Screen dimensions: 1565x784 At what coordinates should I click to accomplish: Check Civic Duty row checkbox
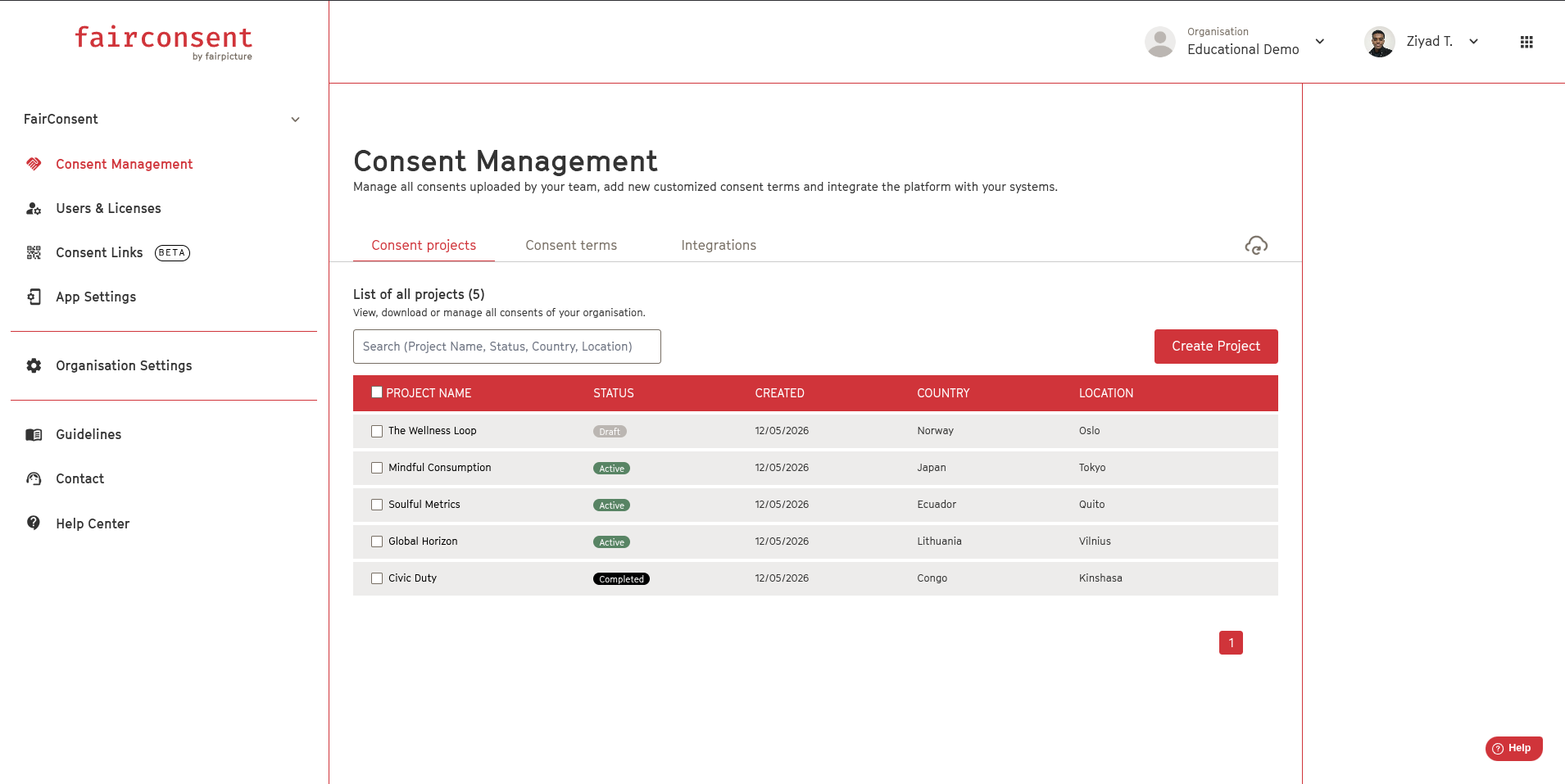point(377,578)
